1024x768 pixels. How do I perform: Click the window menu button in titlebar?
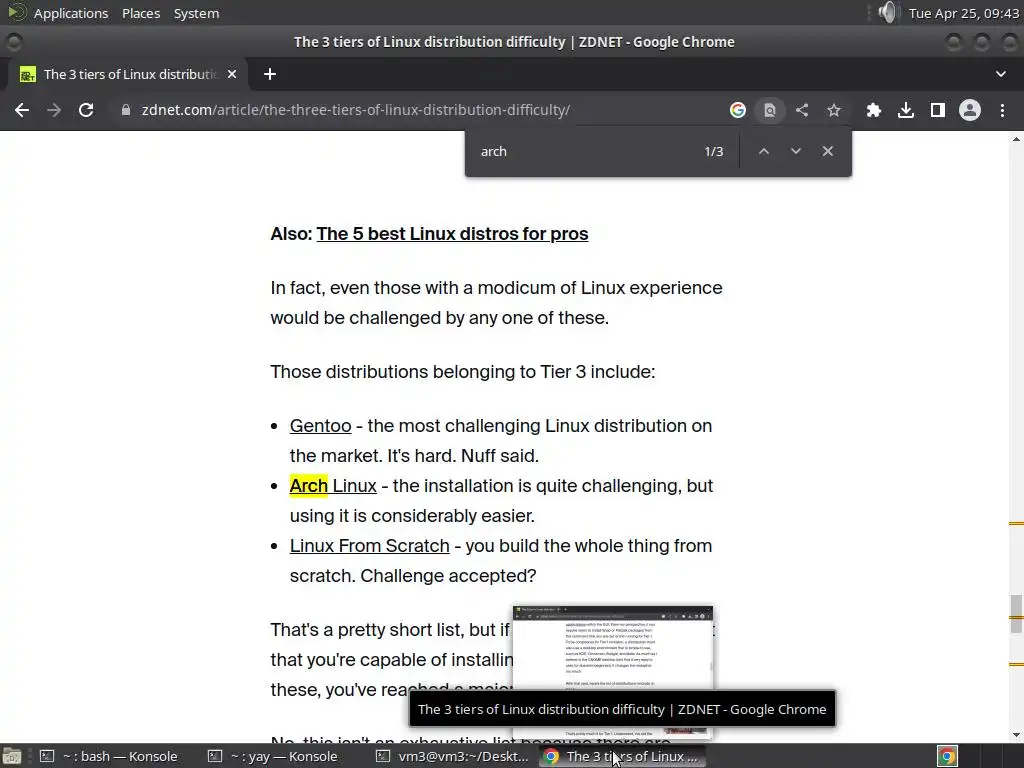[14, 42]
